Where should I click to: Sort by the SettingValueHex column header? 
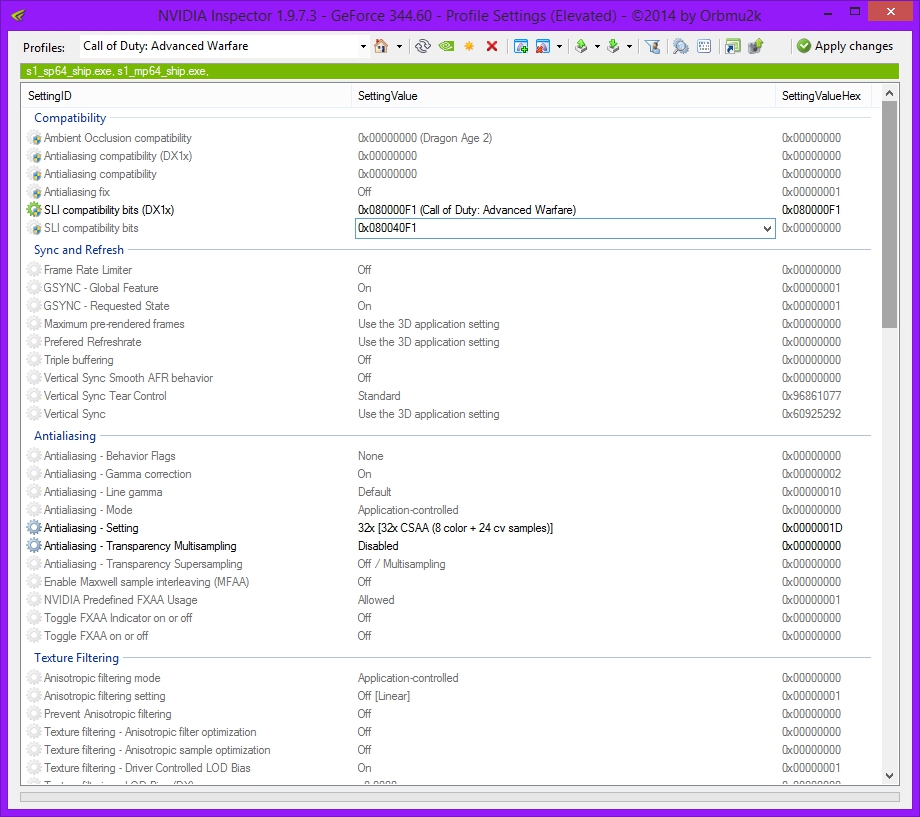click(823, 96)
